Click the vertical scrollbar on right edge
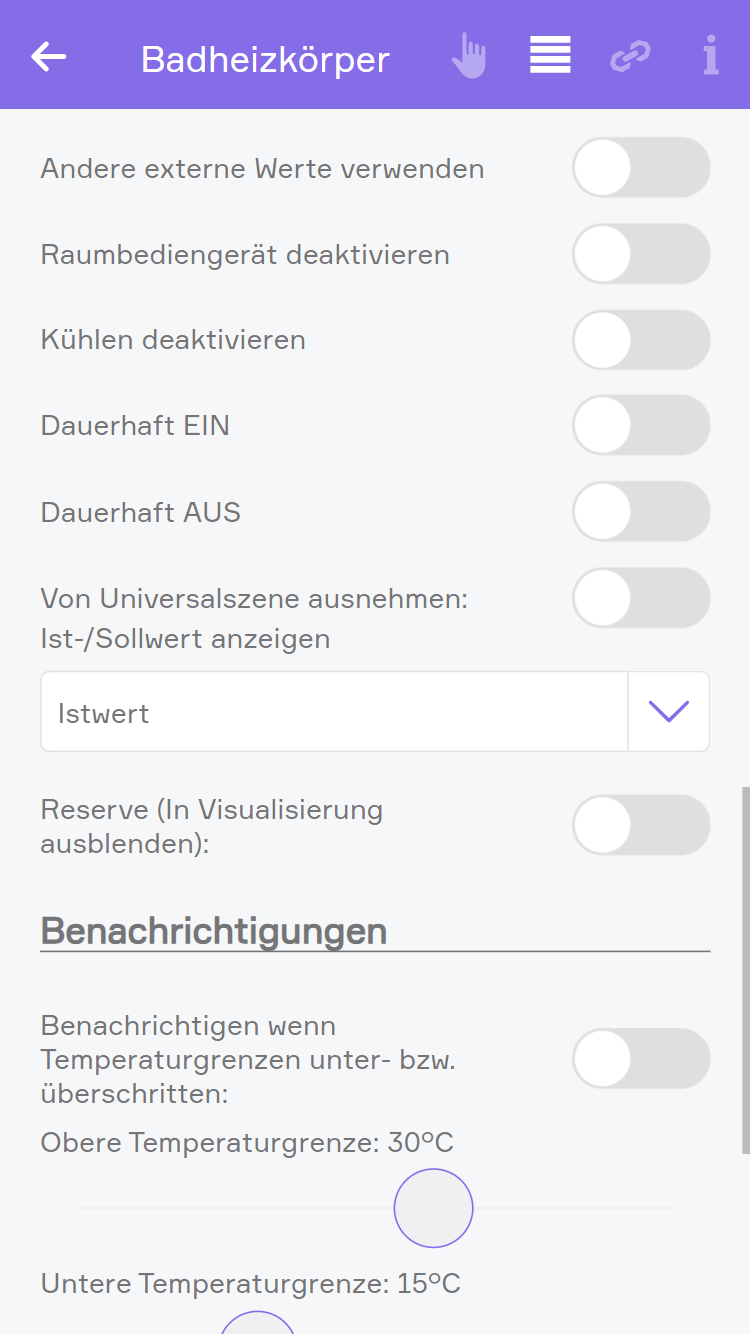 745,970
